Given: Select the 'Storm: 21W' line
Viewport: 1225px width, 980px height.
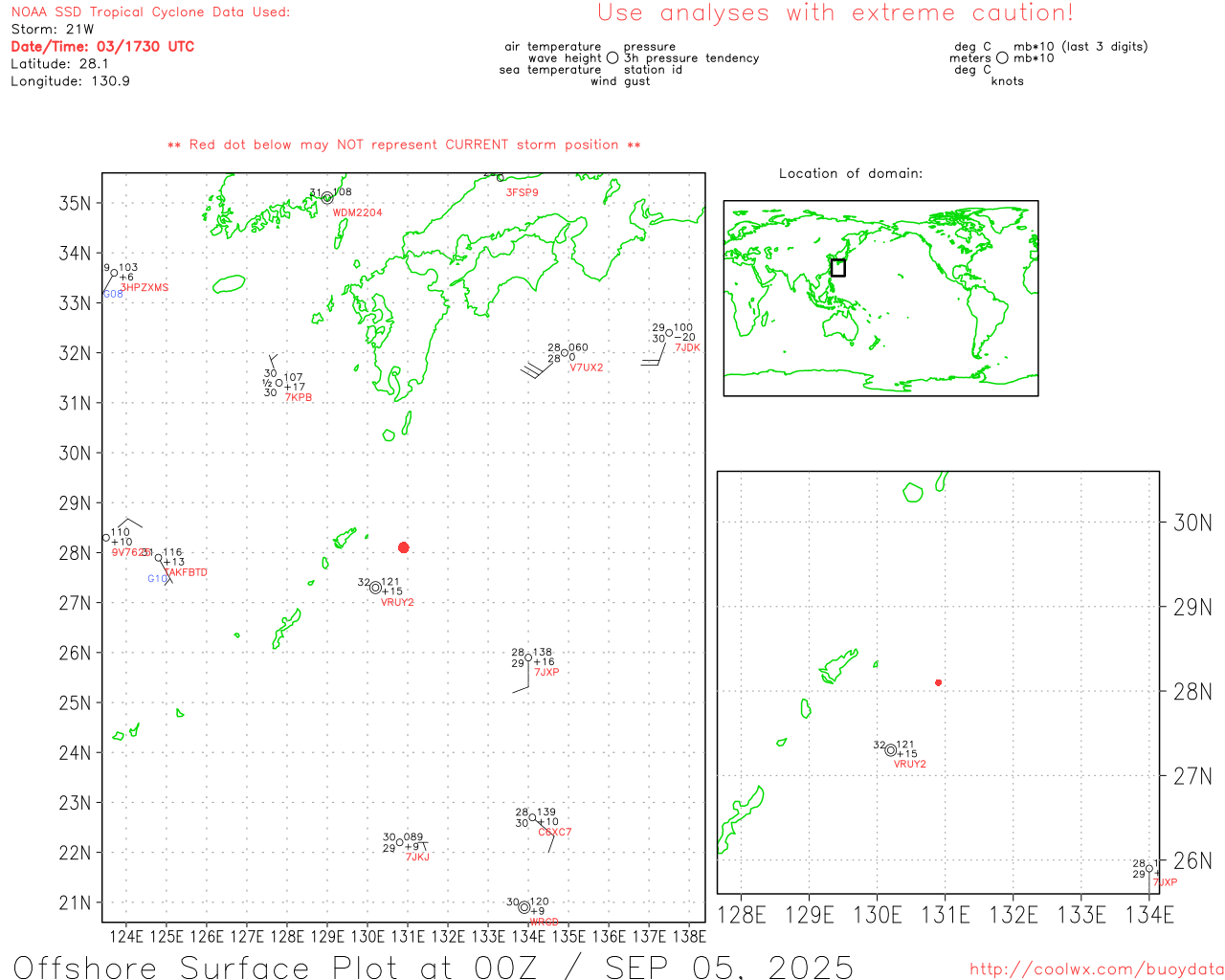Looking at the screenshot, I should pyautogui.click(x=53, y=30).
